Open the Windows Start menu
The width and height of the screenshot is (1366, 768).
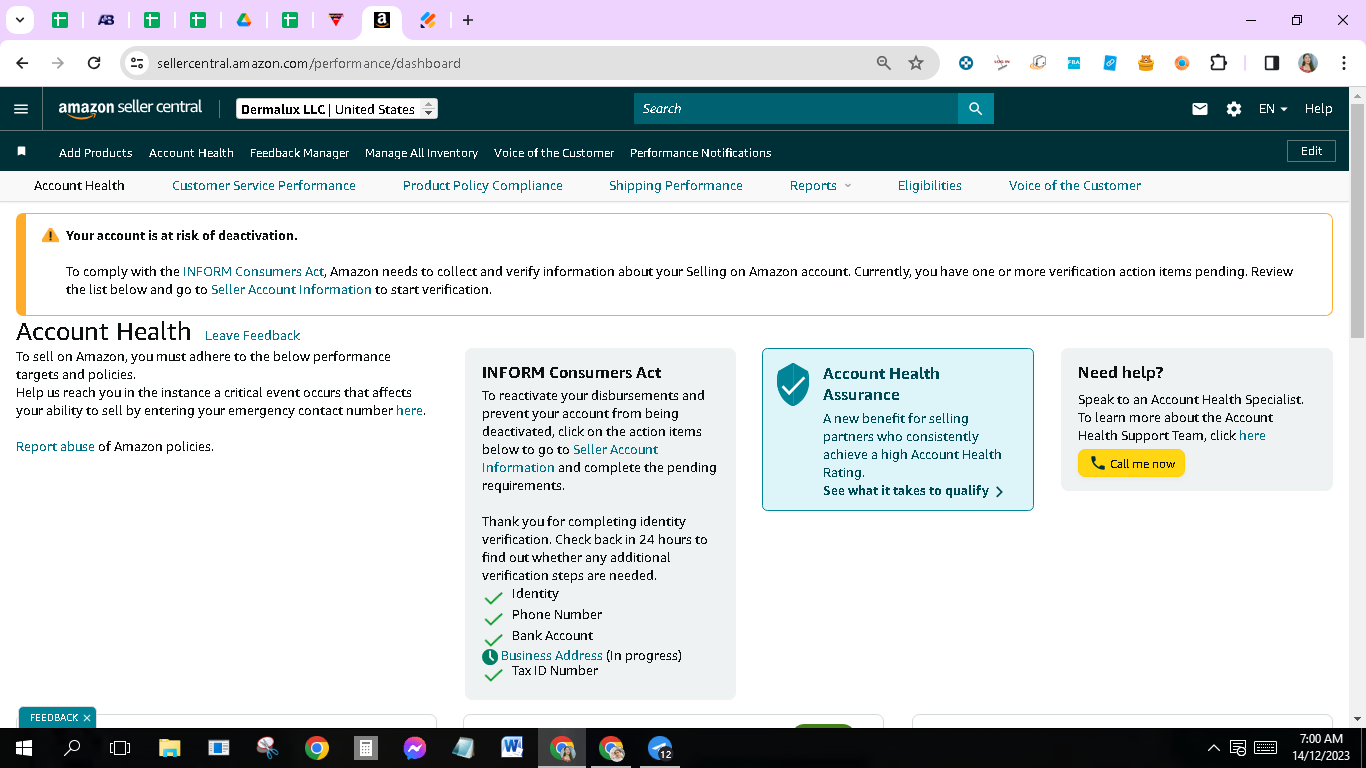pyautogui.click(x=23, y=747)
